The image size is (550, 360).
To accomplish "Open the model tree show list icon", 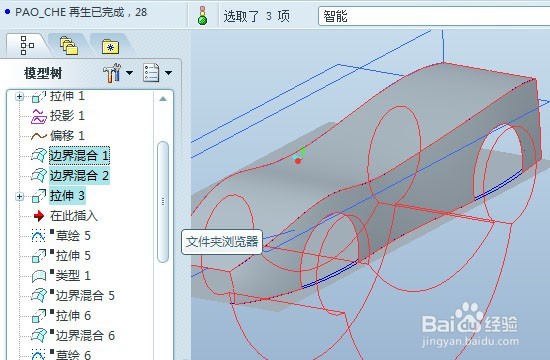I will [x=151, y=73].
